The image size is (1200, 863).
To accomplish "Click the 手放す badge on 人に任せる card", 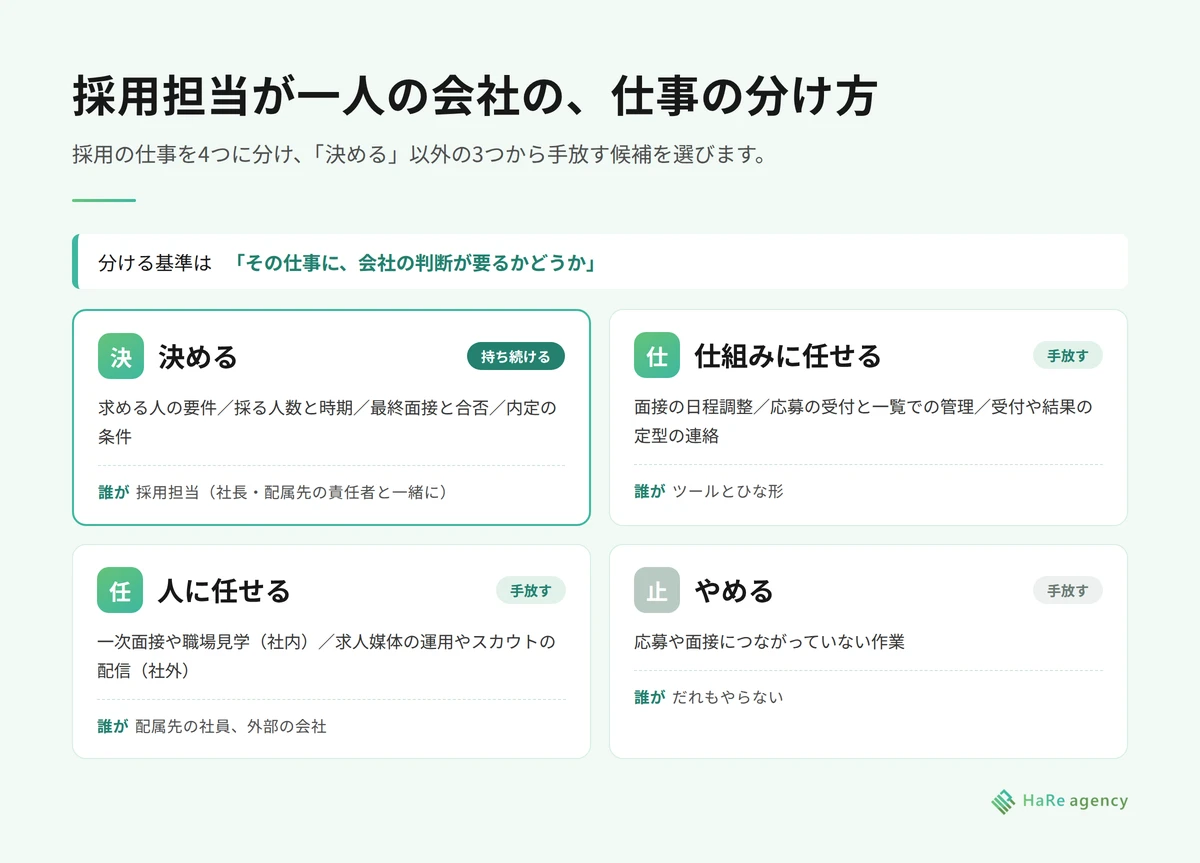I will pyautogui.click(x=531, y=590).
